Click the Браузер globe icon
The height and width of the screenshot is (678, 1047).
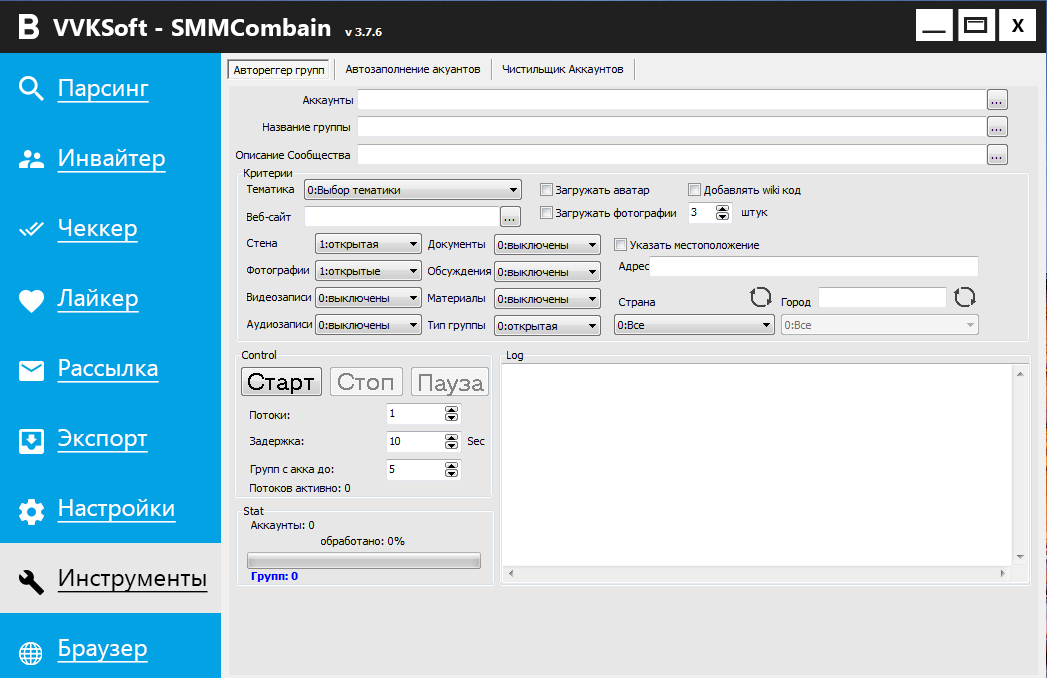click(31, 653)
